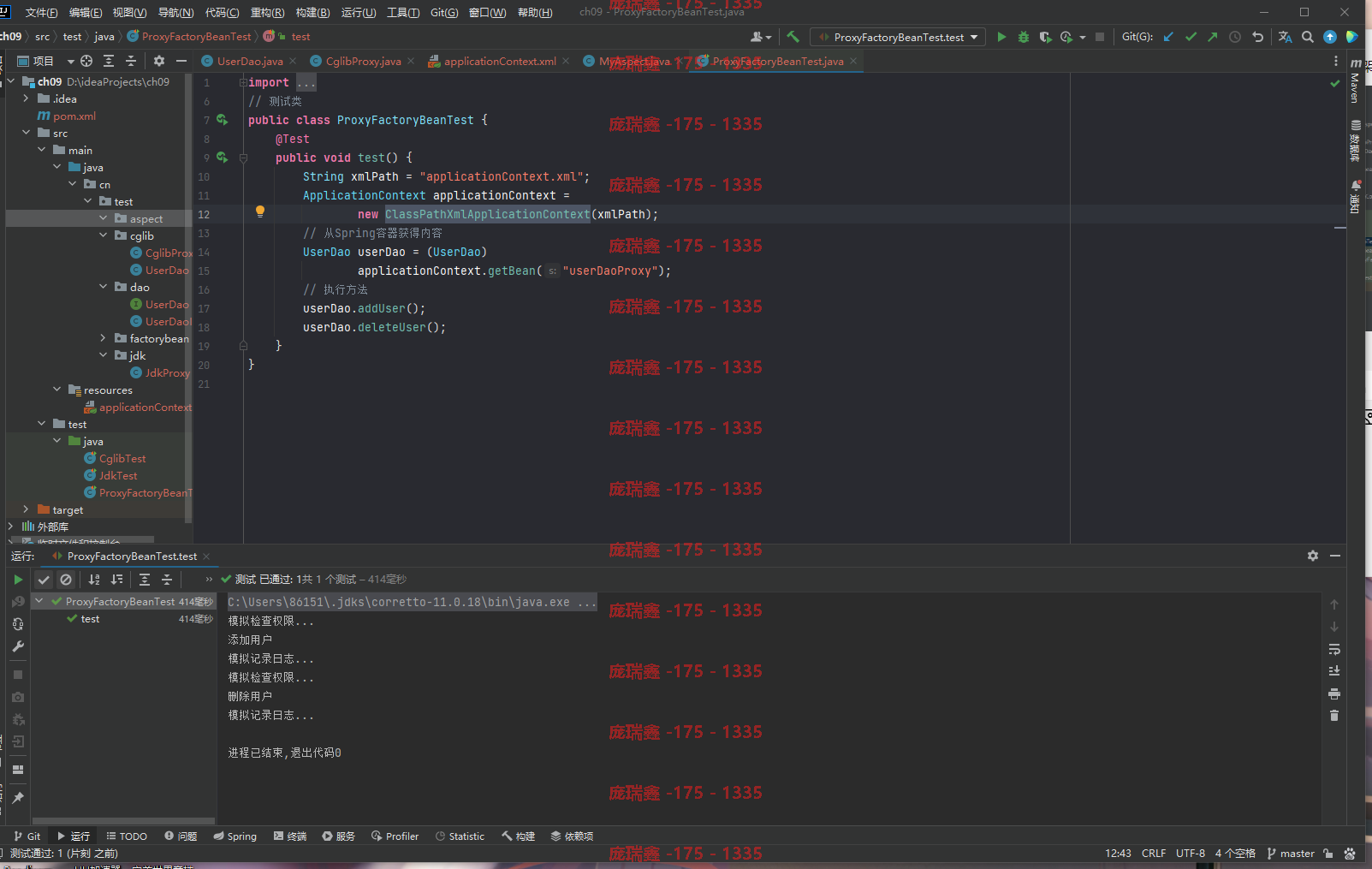Open the 终端 terminal tool window
1372x869 pixels.
coord(290,836)
